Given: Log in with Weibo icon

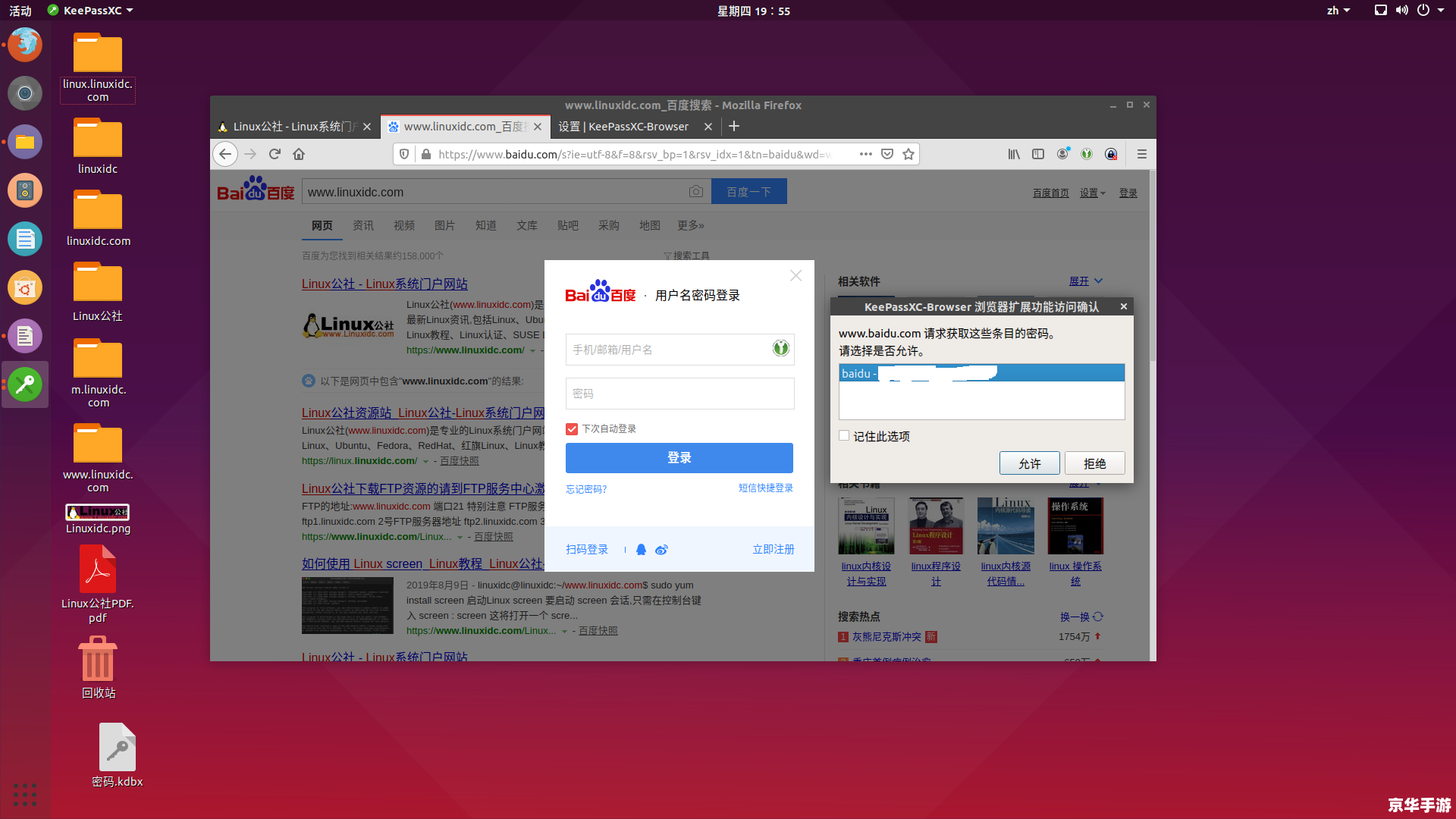Looking at the screenshot, I should click(x=661, y=550).
